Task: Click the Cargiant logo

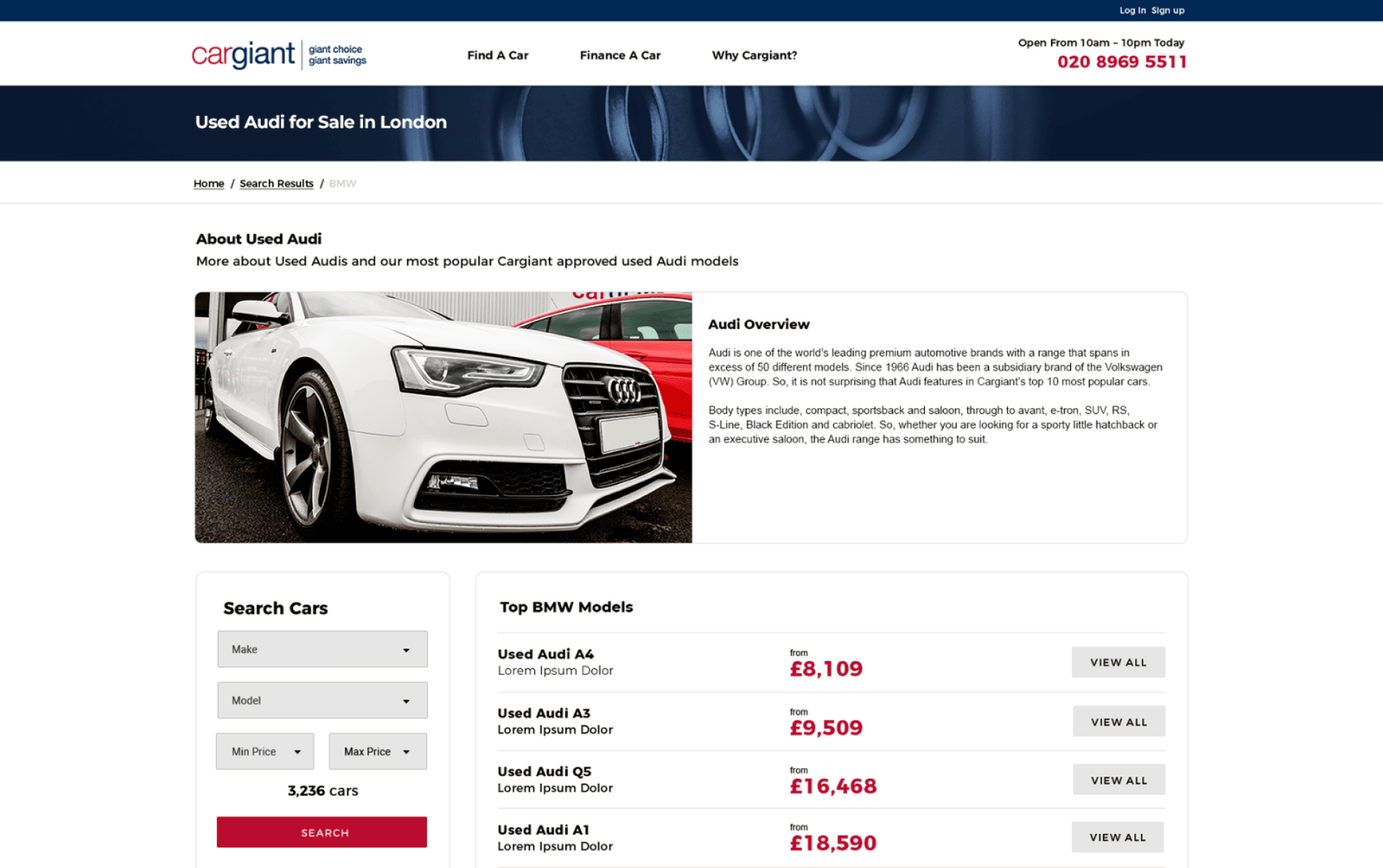Action: tap(279, 55)
